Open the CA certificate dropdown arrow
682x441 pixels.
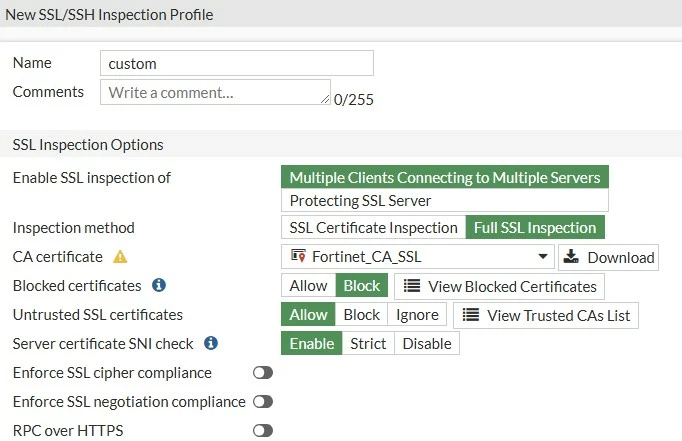coord(543,256)
